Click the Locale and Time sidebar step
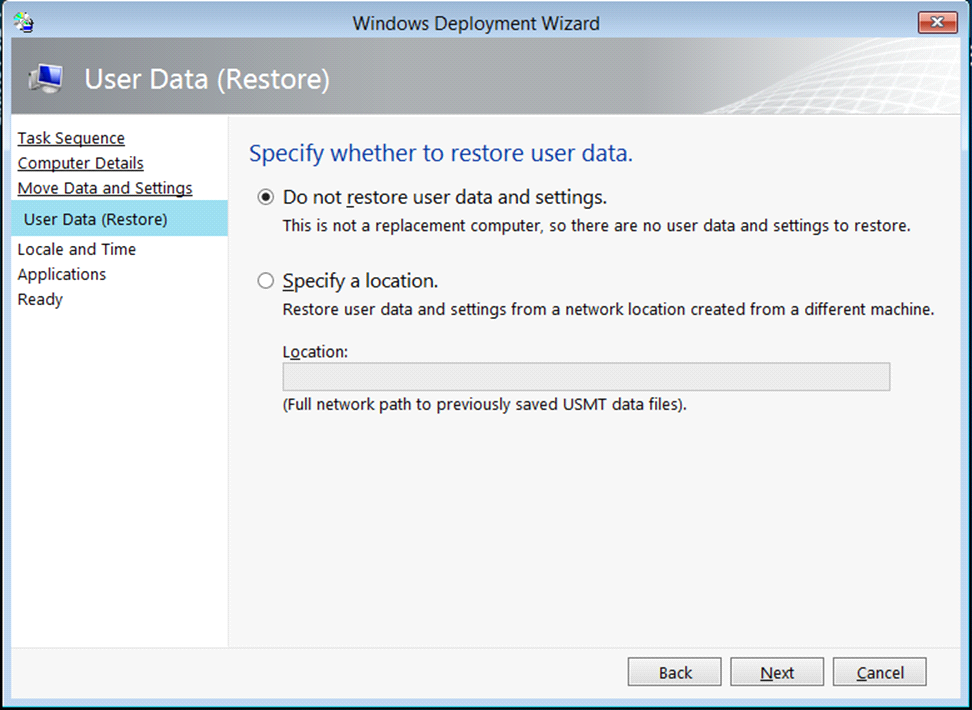The height and width of the screenshot is (710, 972). point(77,249)
